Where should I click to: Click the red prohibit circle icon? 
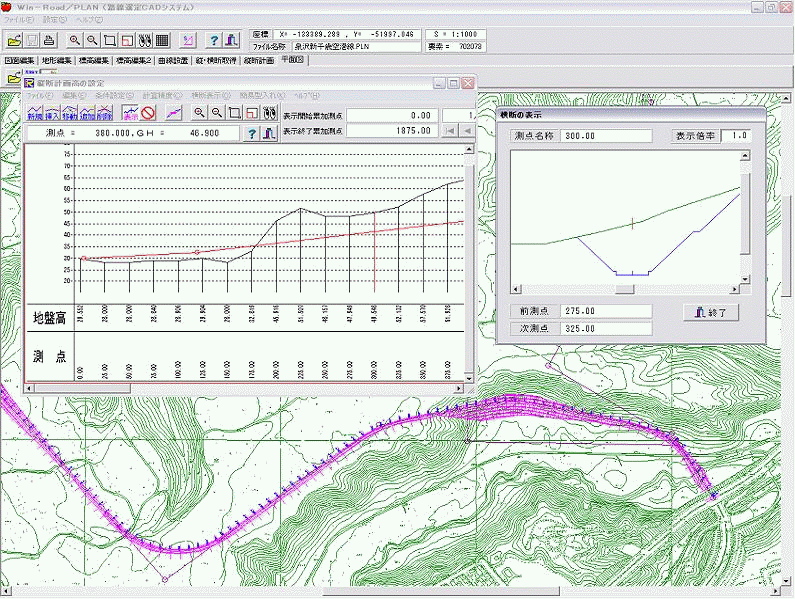tap(147, 113)
